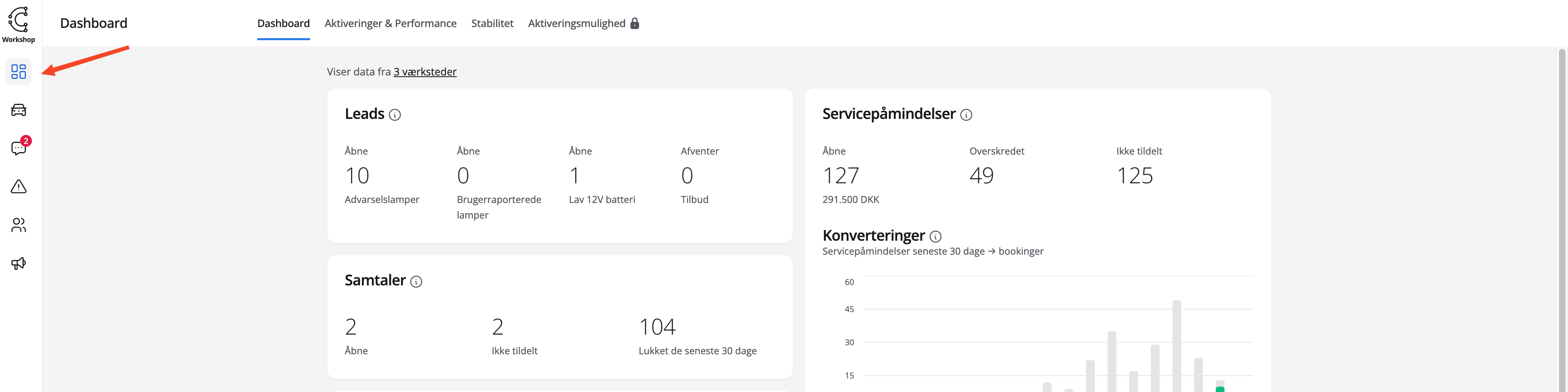The height and width of the screenshot is (392, 1568).
Task: Open the dashboard grid sidebar icon
Action: click(19, 72)
